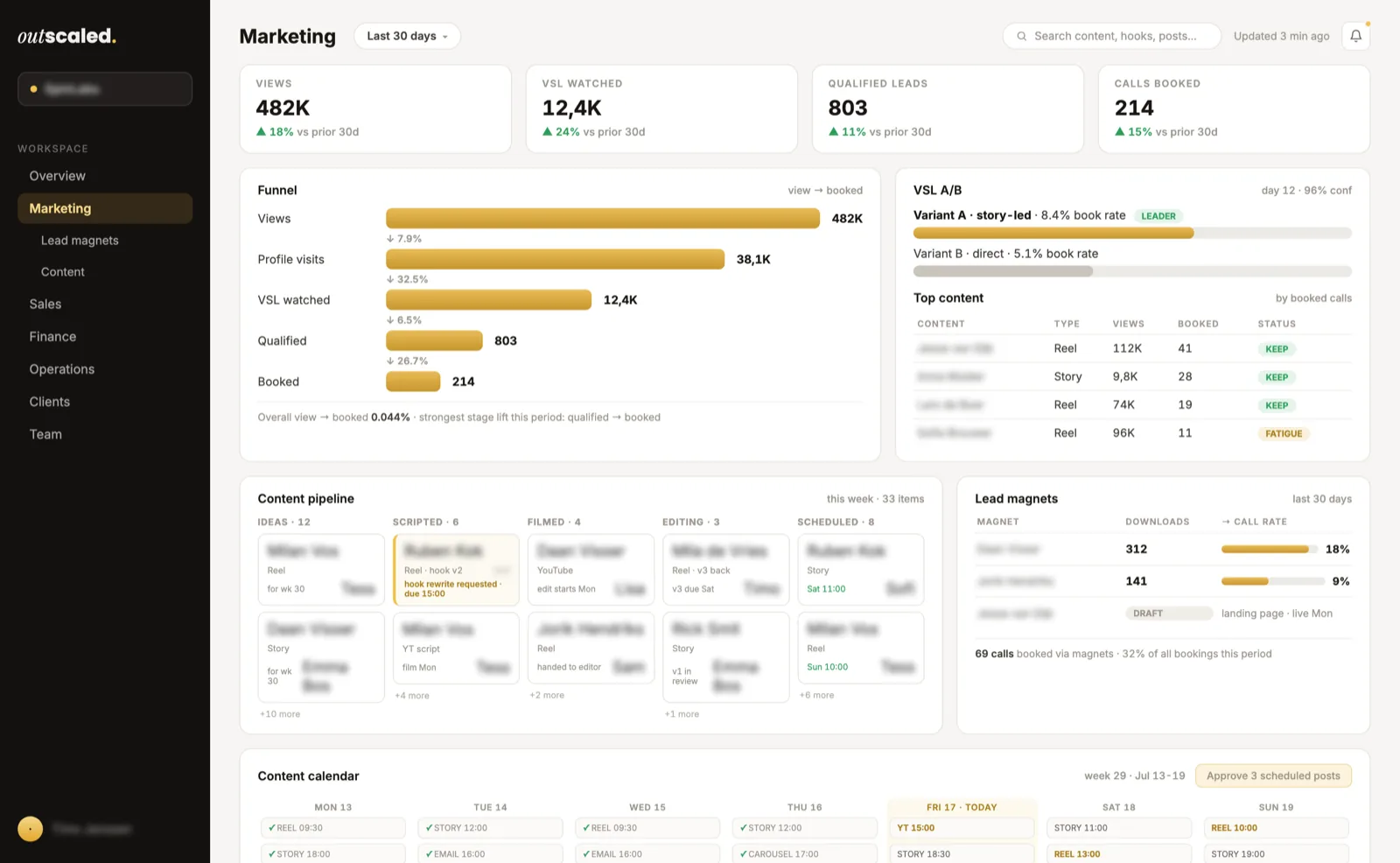Click the 9% call rate bar
The height and width of the screenshot is (863, 1400).
(1272, 581)
